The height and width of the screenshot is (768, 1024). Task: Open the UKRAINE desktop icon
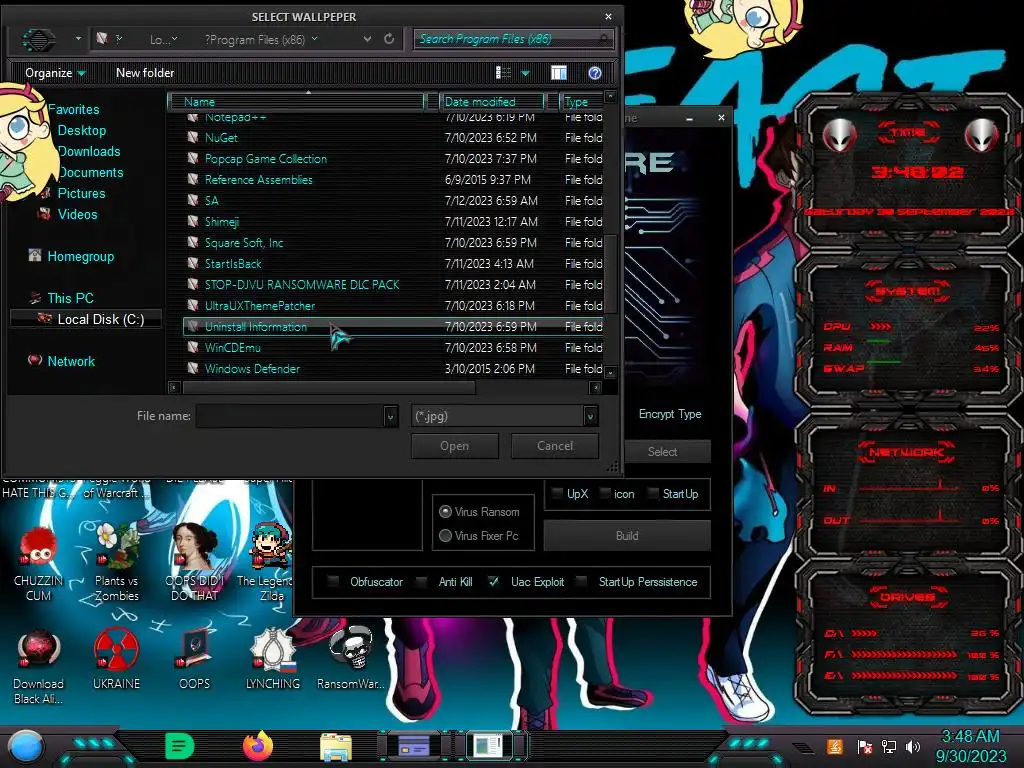tap(116, 660)
